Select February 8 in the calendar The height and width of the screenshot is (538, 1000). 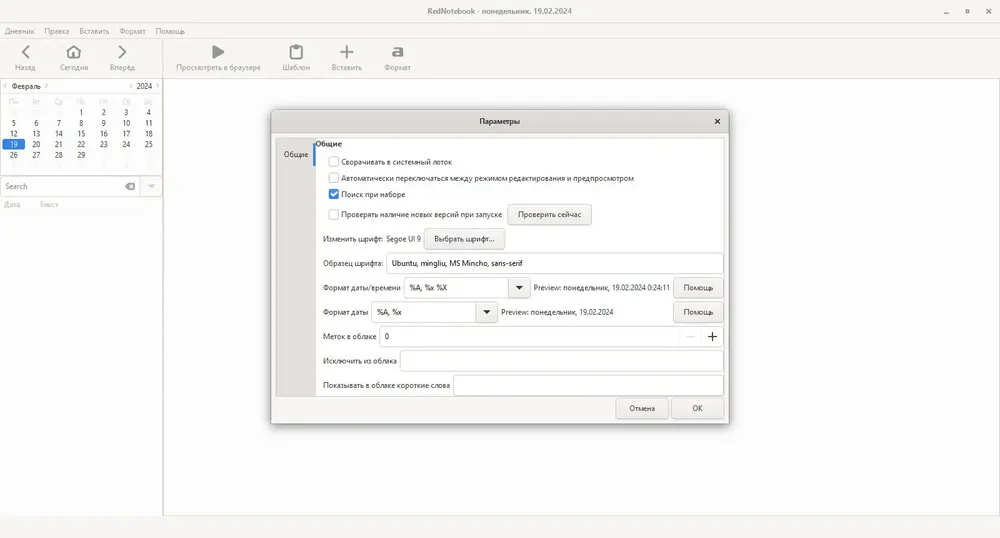click(81, 123)
